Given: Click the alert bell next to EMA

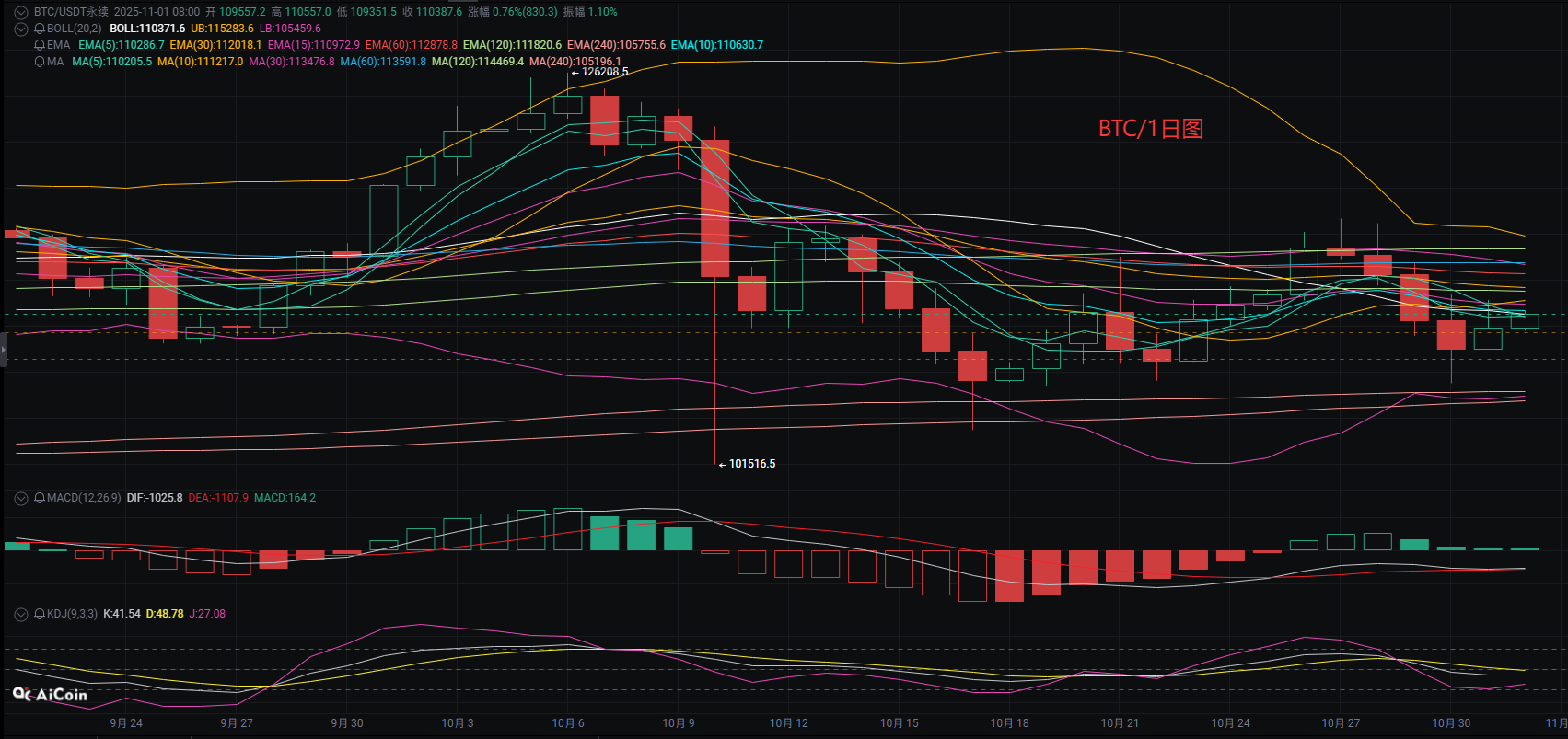Looking at the screenshot, I should coord(40,45).
